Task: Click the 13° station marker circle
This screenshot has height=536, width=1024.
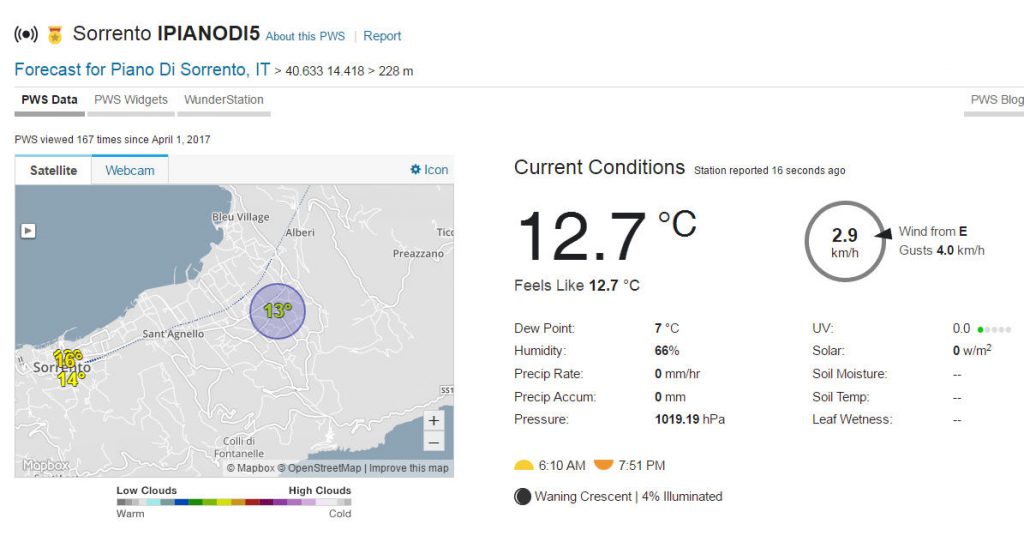Action: 278,311
